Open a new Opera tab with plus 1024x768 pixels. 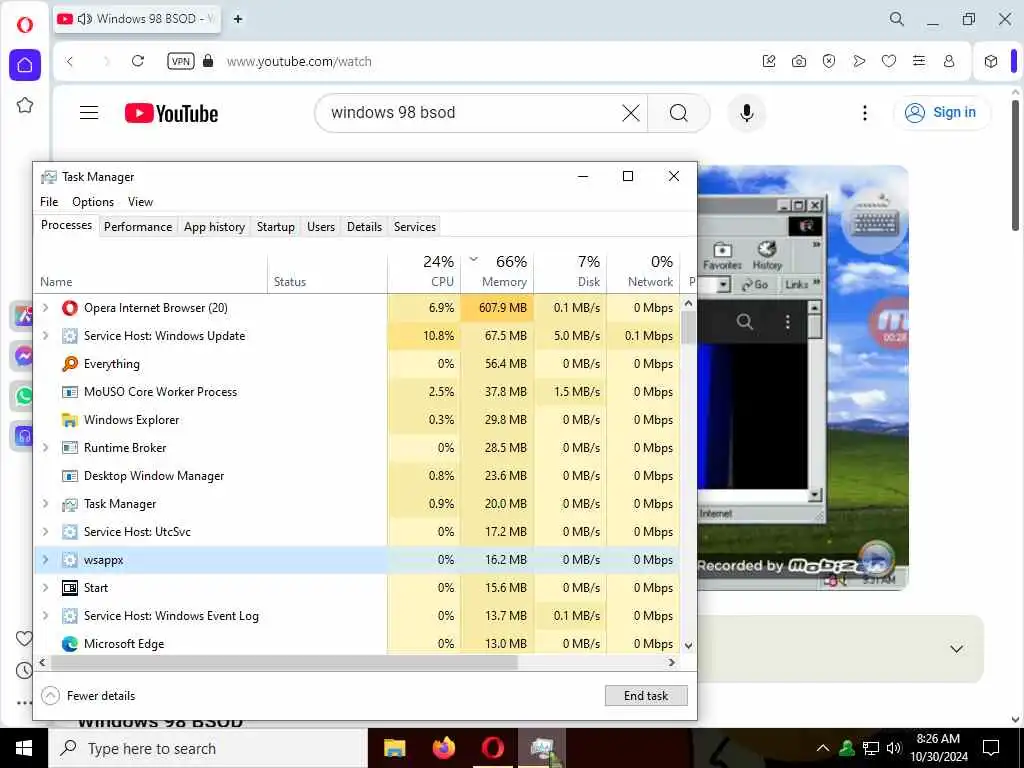point(238,19)
